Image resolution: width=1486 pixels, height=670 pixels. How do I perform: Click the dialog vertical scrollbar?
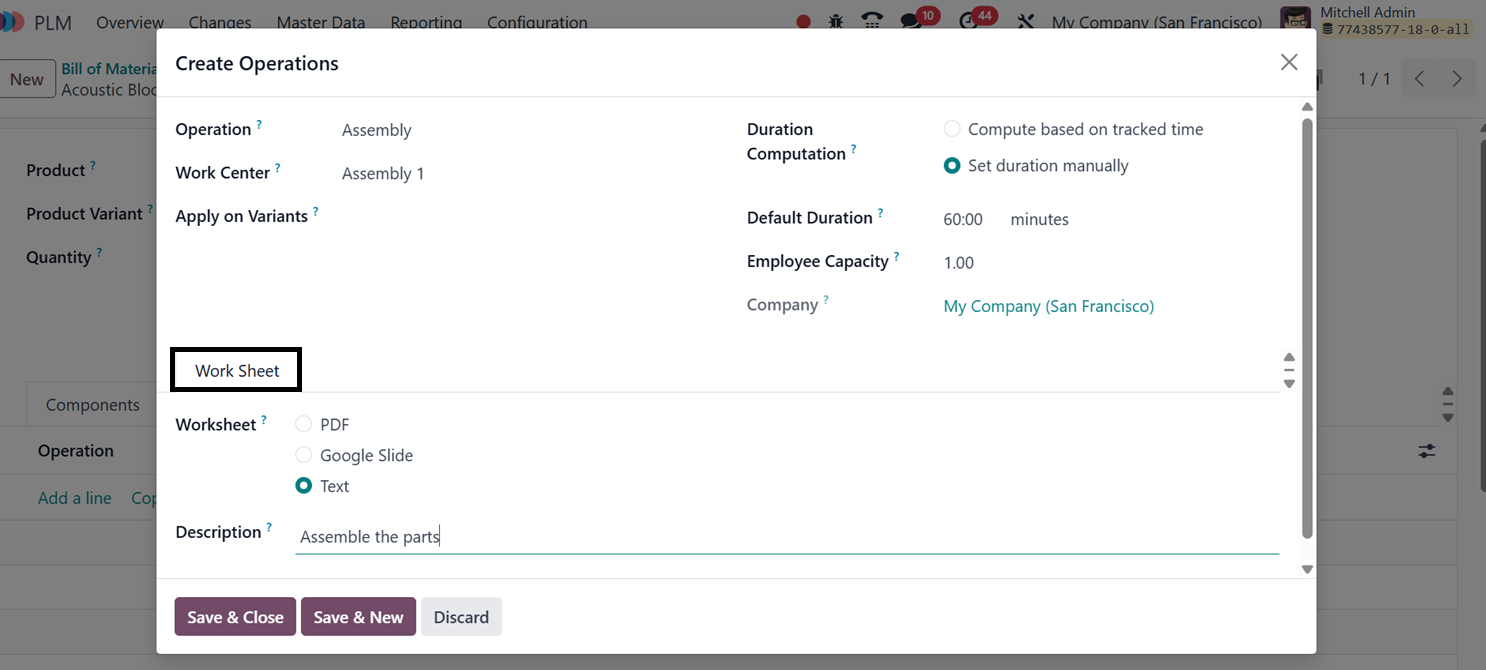[x=1307, y=330]
